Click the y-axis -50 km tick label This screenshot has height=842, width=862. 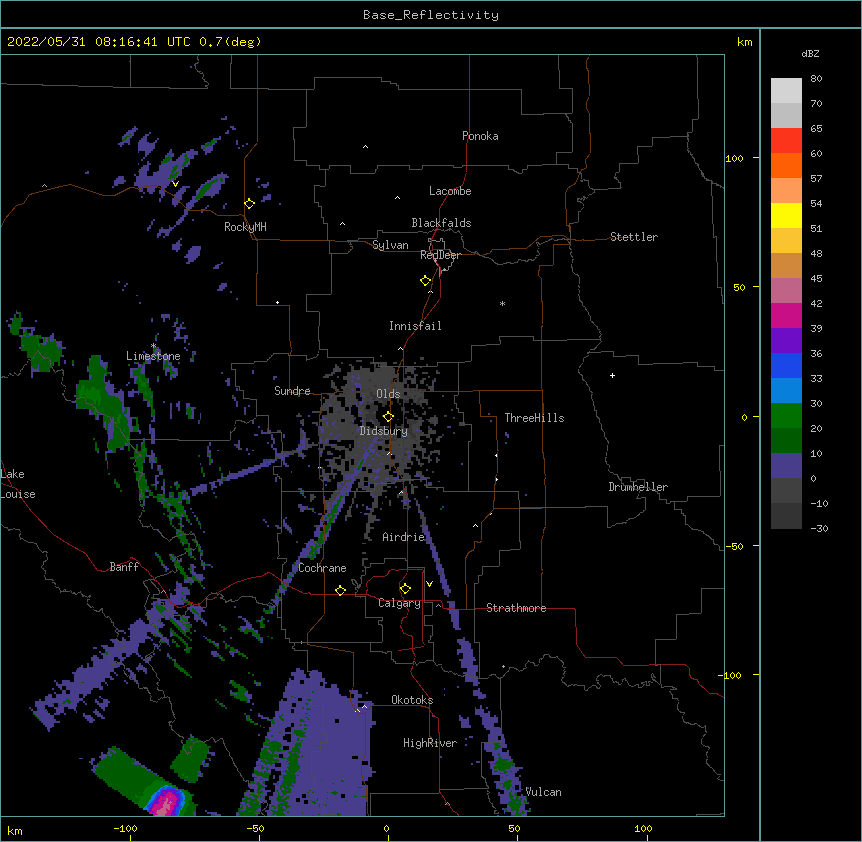coord(734,546)
